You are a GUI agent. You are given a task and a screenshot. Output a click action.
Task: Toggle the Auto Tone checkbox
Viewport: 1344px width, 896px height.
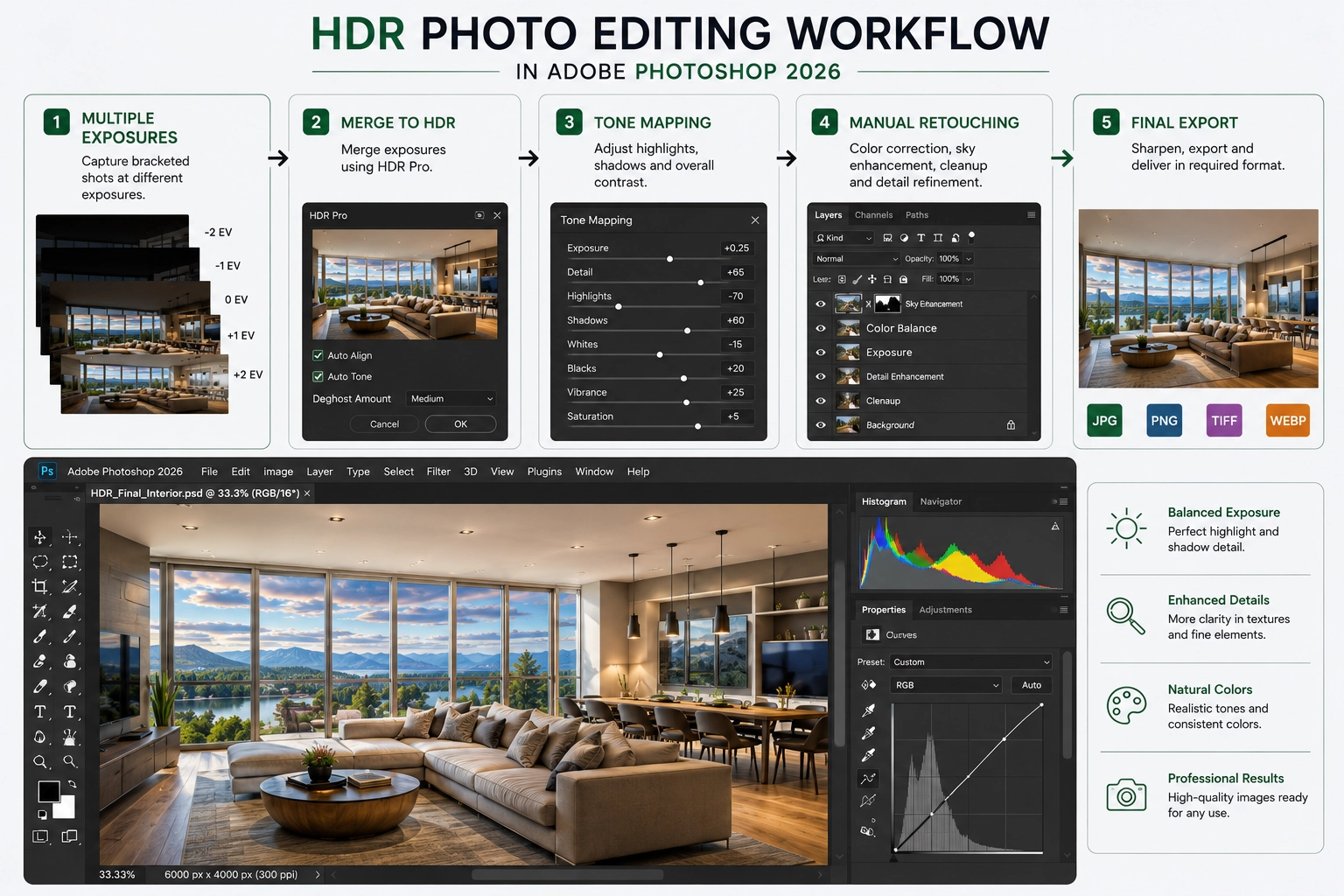click(x=318, y=376)
